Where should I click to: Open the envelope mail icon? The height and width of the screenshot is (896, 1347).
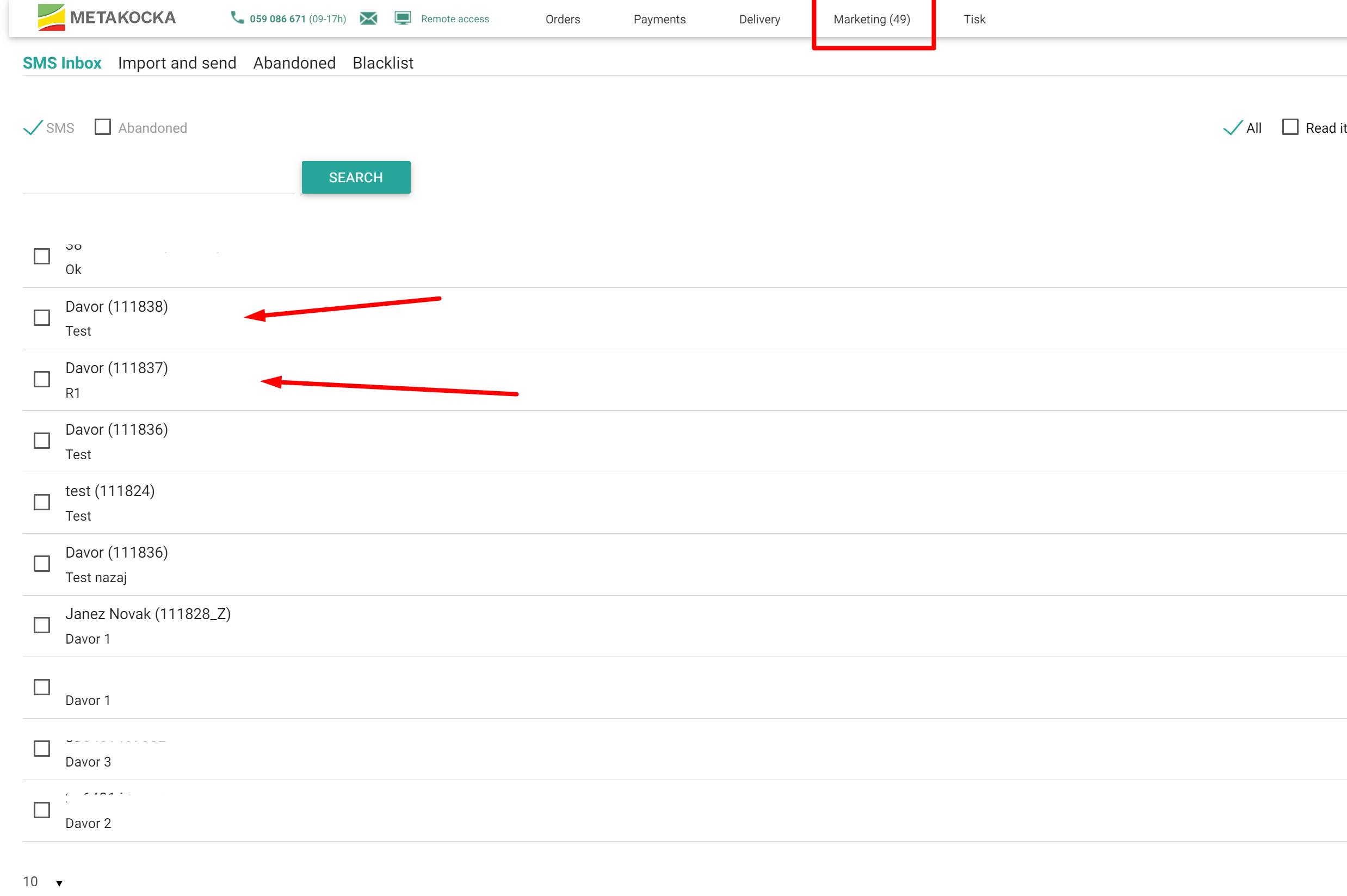point(369,19)
